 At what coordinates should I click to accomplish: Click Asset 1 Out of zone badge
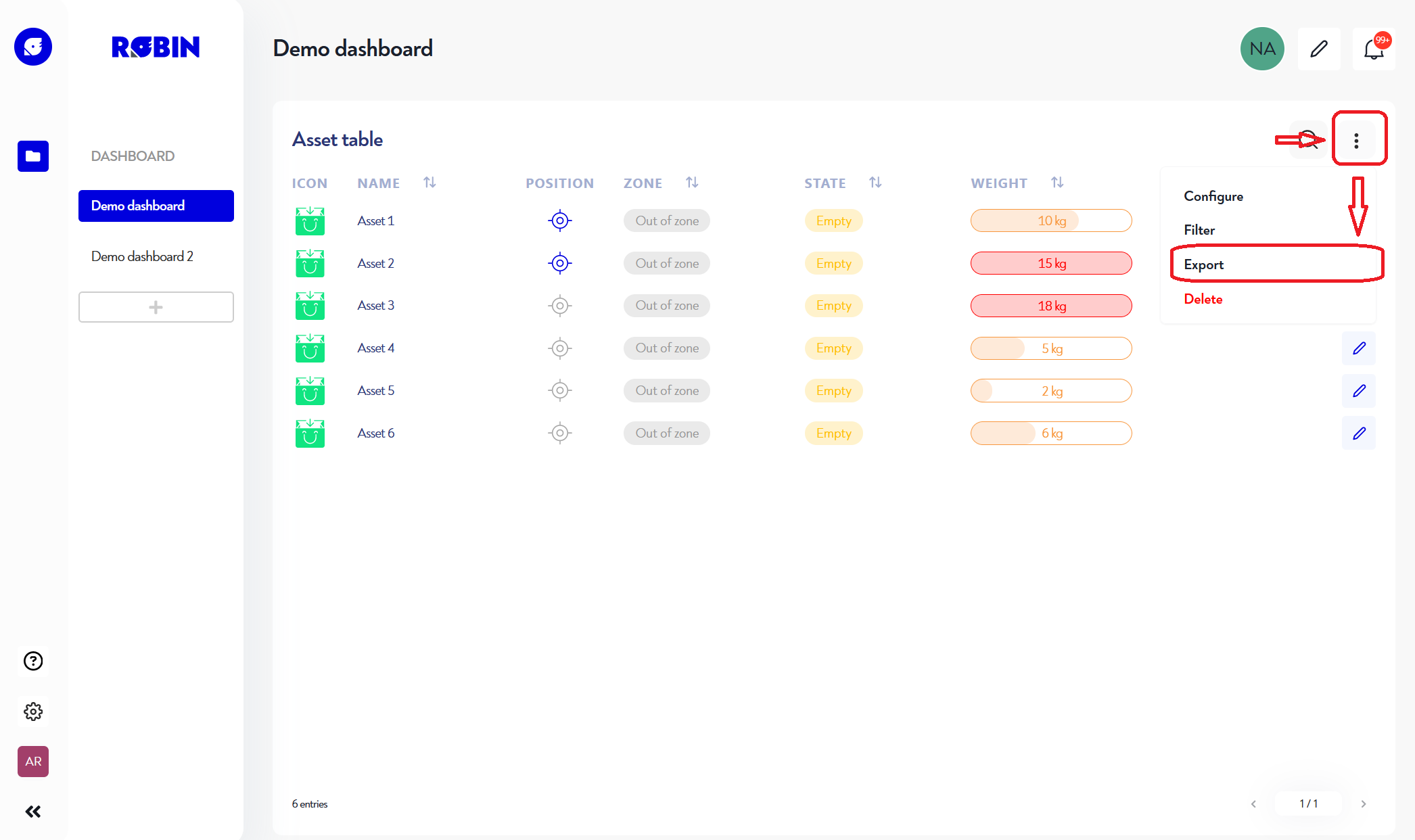click(667, 220)
